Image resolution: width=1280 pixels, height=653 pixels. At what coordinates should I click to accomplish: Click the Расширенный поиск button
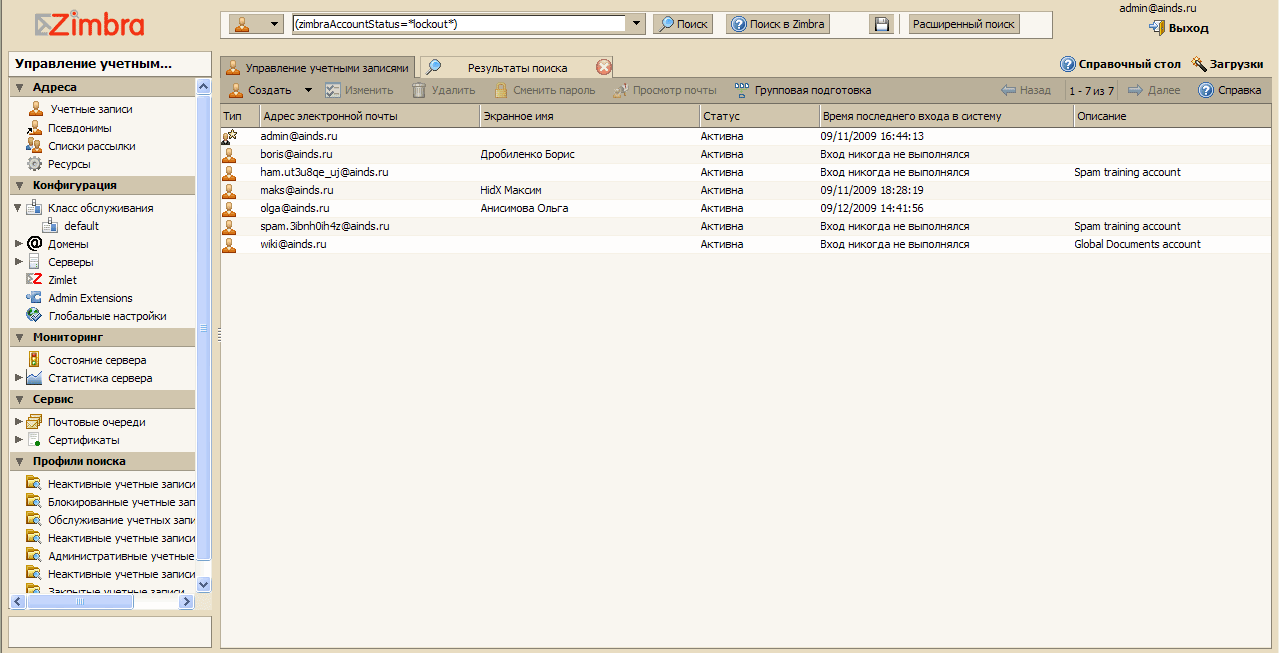coord(963,24)
